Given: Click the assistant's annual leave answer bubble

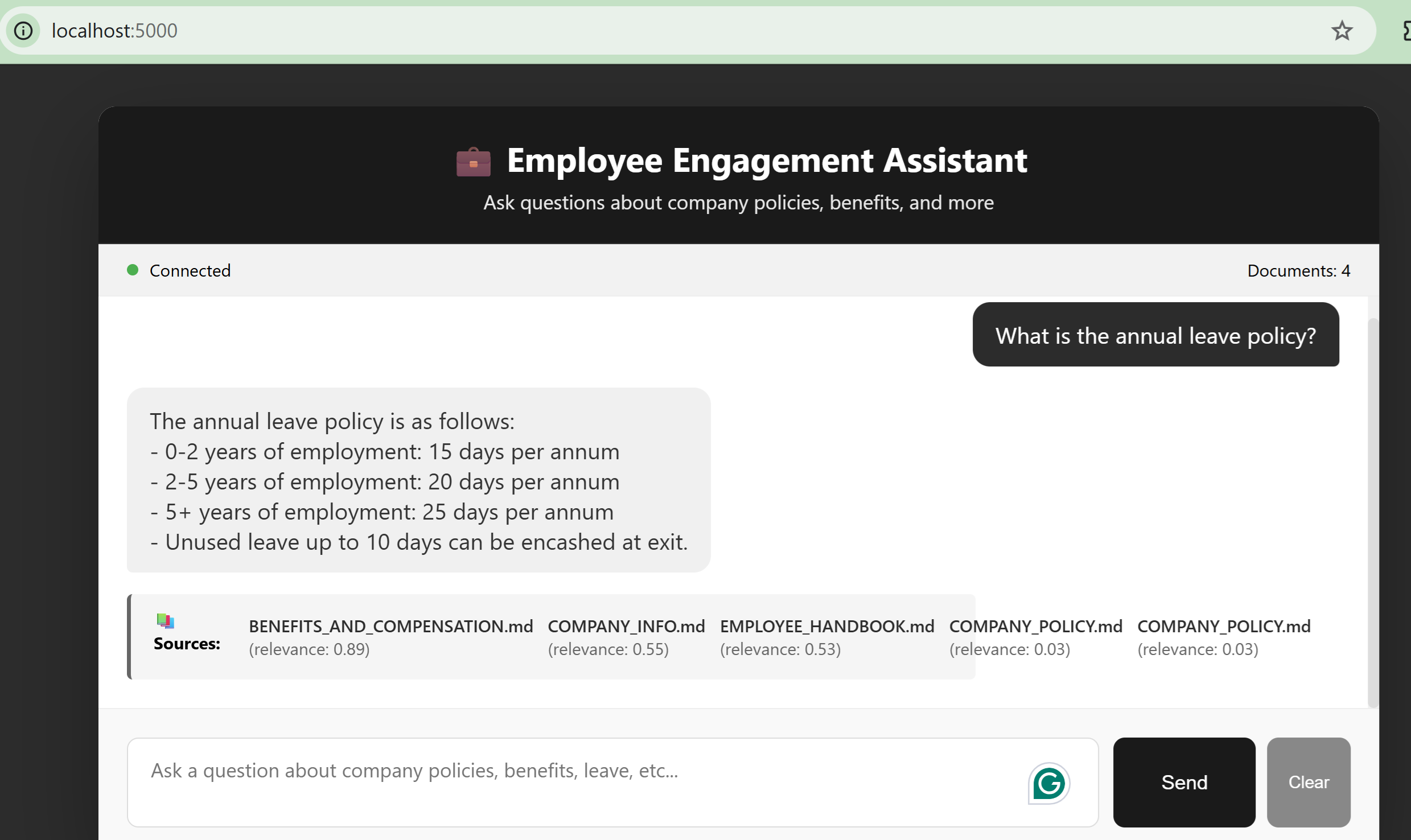Looking at the screenshot, I should point(418,480).
